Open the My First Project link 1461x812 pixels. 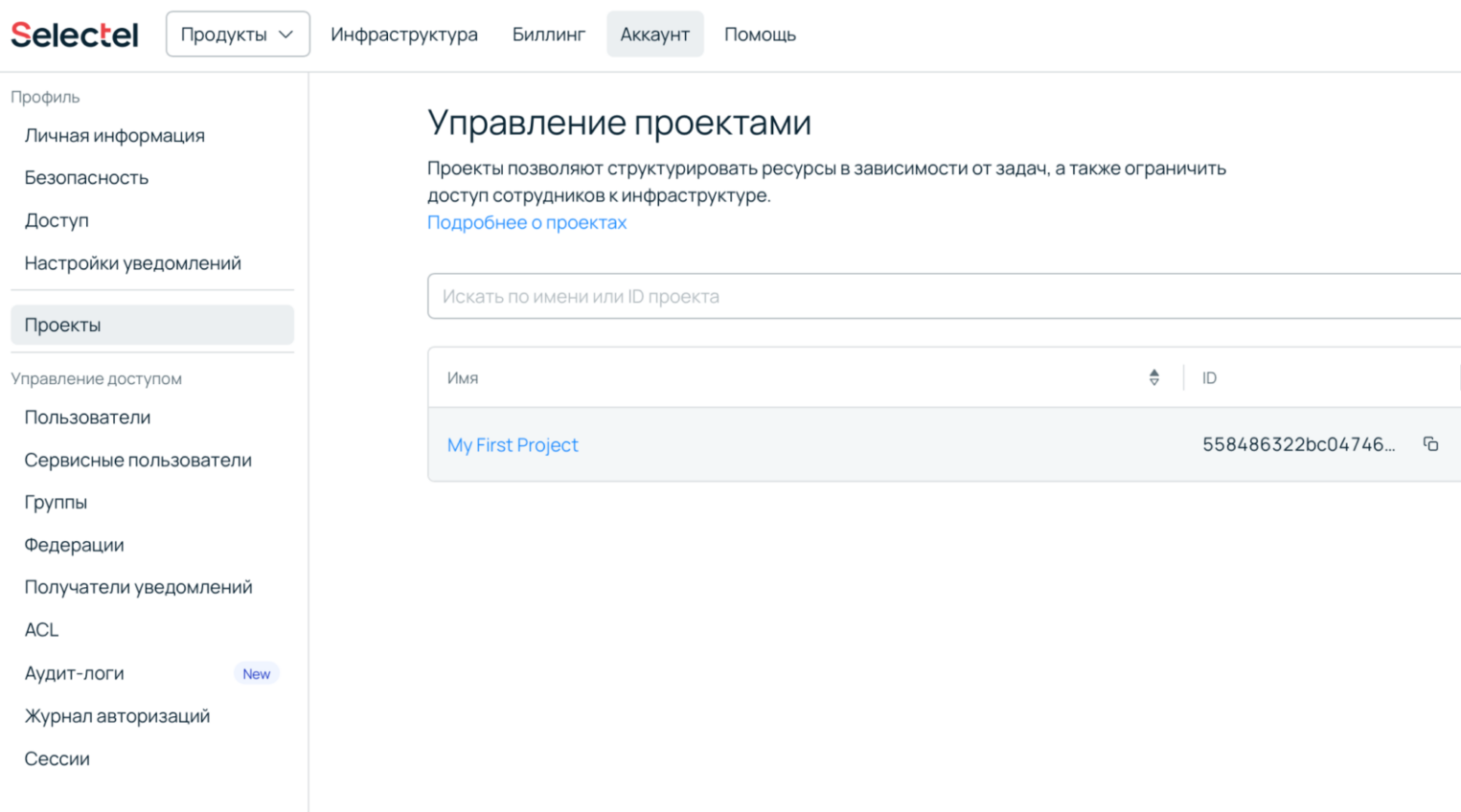point(513,444)
